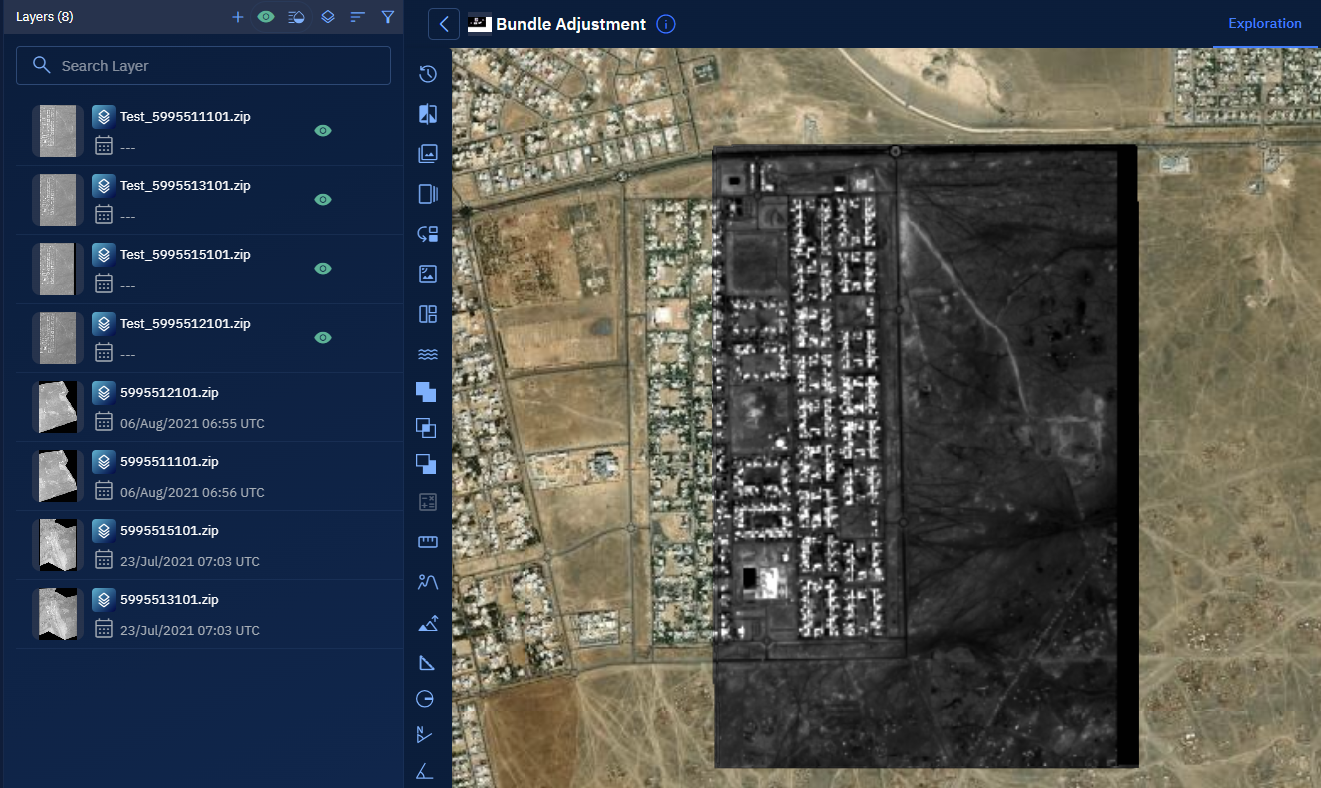
Task: Open the split panel layout tool
Action: (427, 314)
